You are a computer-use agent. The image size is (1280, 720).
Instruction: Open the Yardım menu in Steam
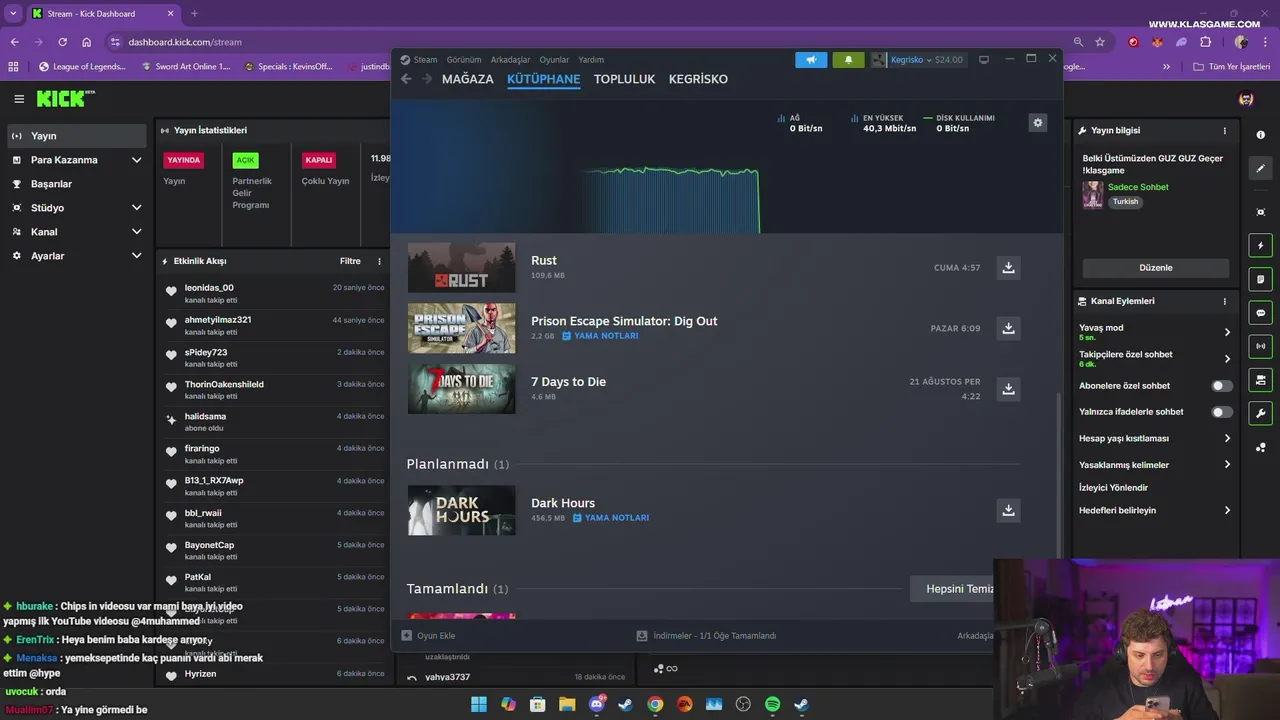click(x=591, y=60)
